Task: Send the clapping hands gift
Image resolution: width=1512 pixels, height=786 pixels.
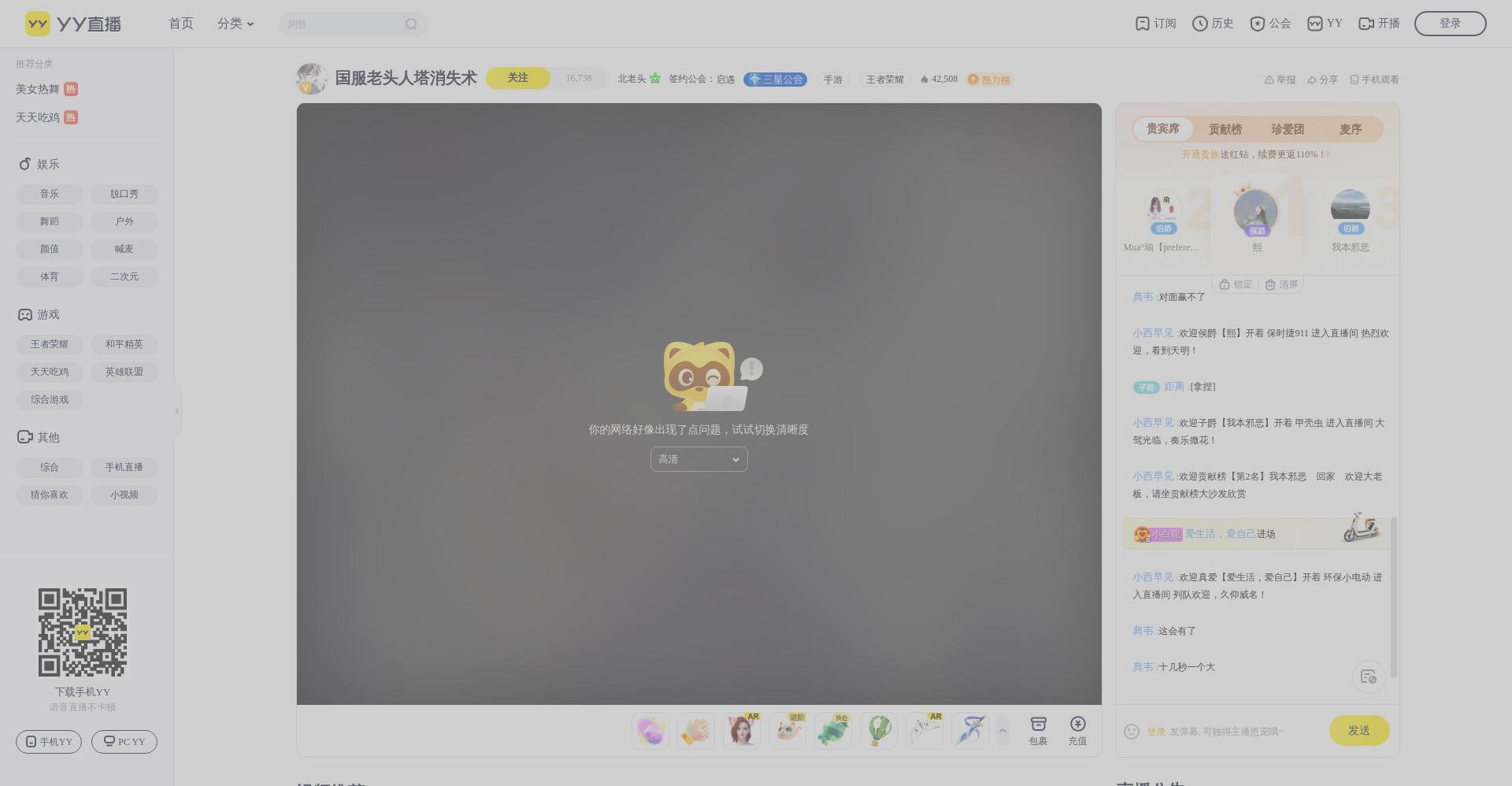Action: click(x=696, y=731)
